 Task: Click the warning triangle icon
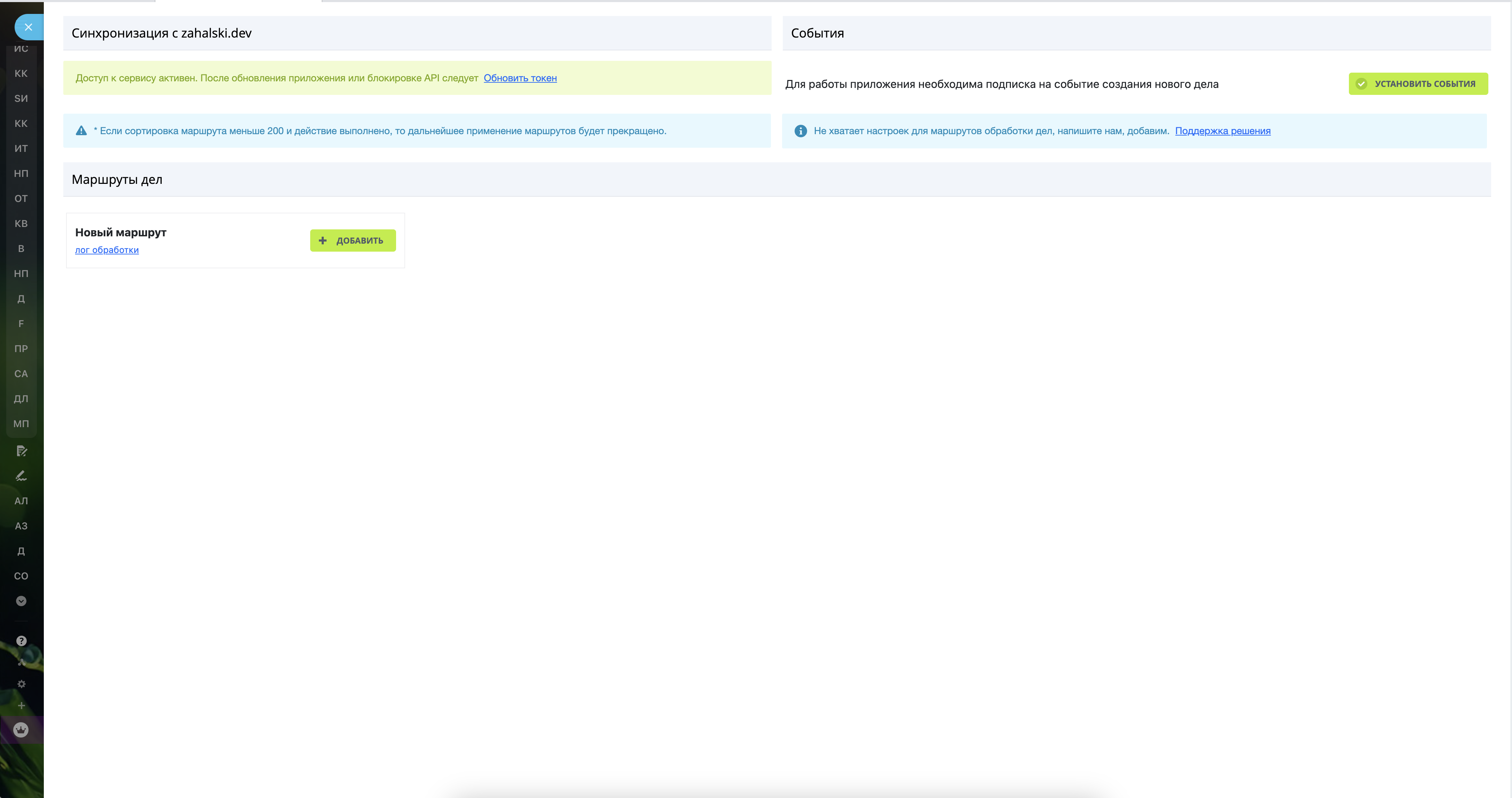pos(82,131)
